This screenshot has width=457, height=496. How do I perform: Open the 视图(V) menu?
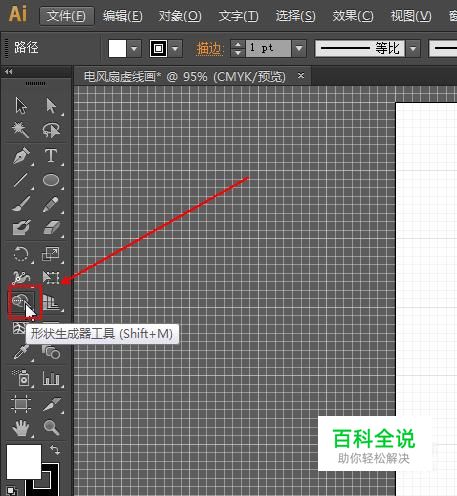411,16
